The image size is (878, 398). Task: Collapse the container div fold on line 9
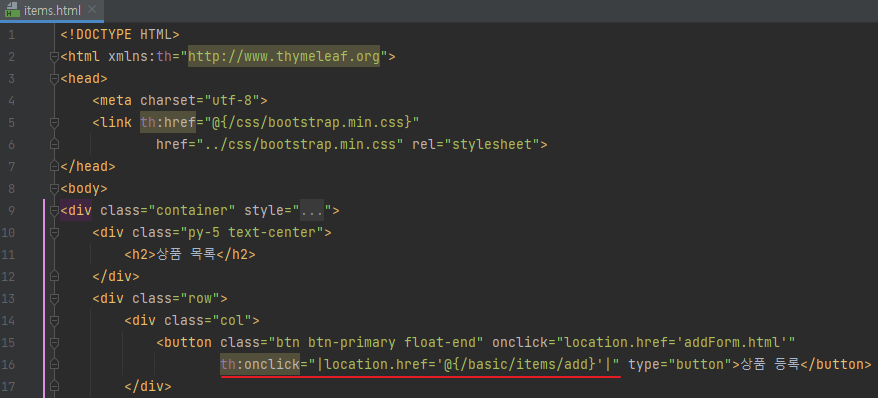(x=54, y=211)
